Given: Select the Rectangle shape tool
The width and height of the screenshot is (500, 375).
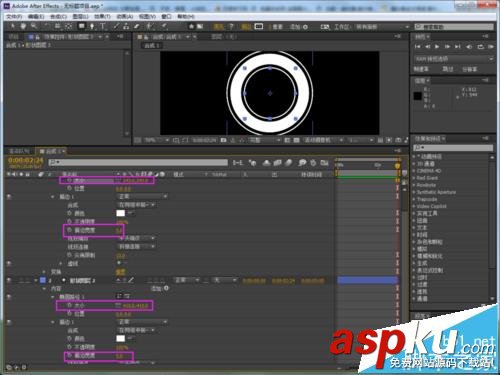Looking at the screenshot, I should [81, 26].
